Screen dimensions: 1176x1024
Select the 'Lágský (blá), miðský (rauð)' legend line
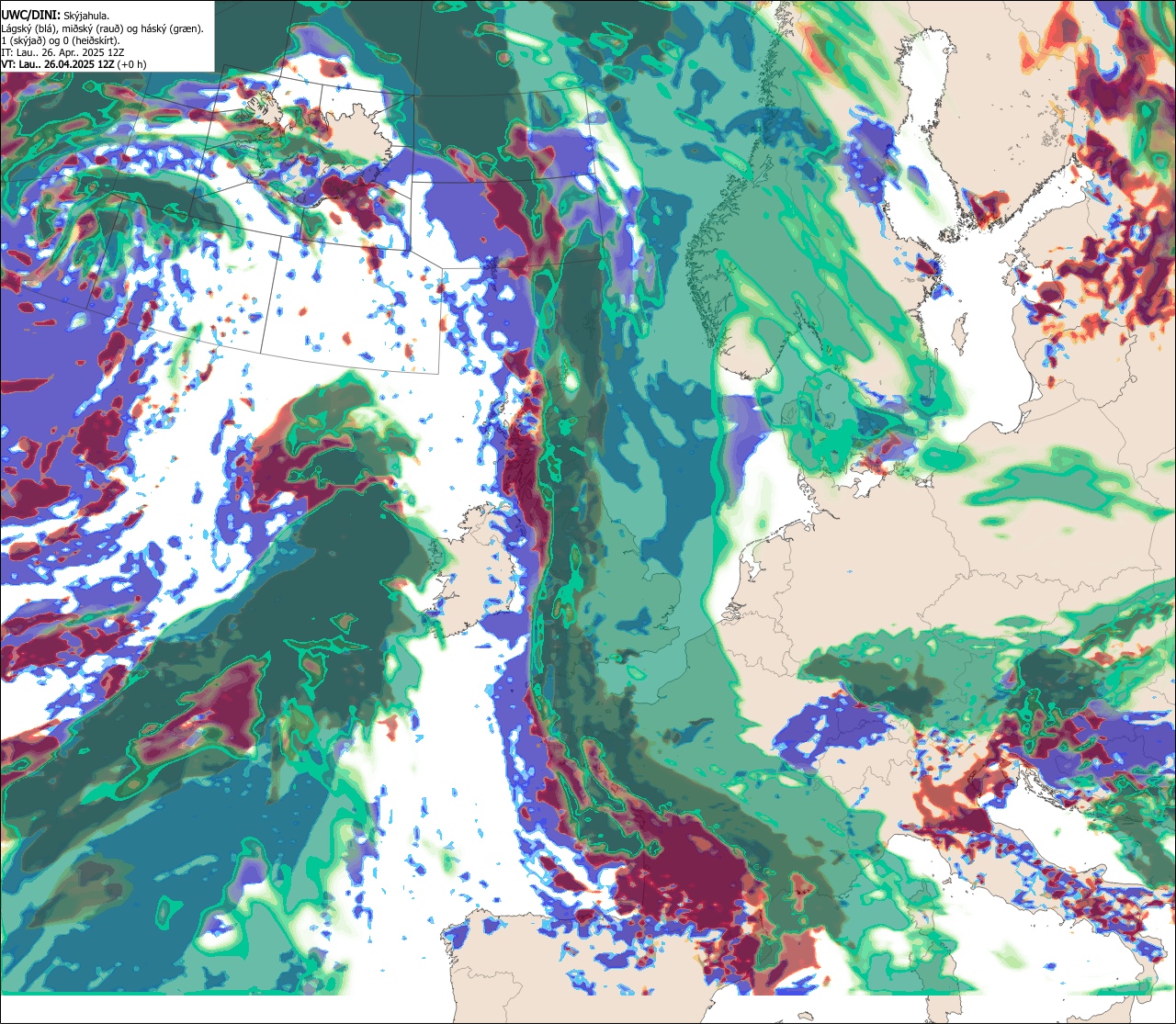[103, 28]
